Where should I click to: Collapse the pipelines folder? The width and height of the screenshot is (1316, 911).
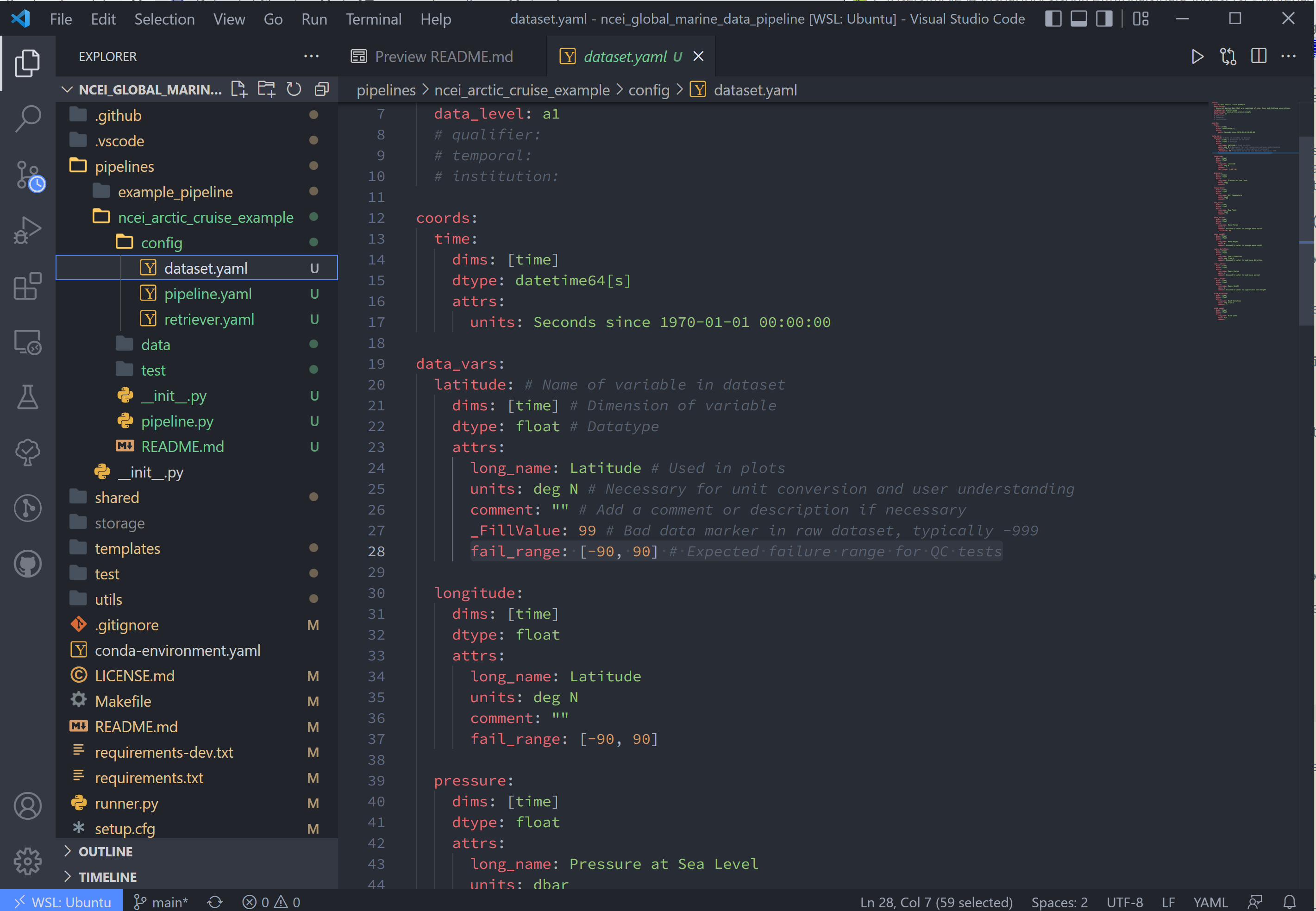[197, 166]
